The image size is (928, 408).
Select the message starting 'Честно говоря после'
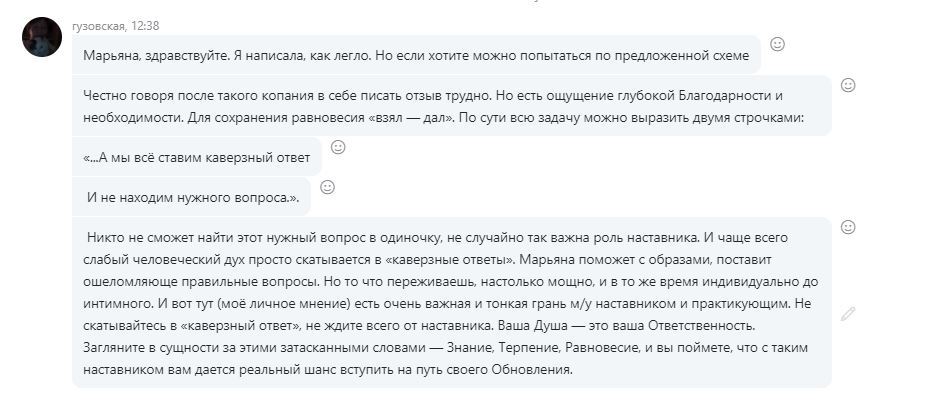point(452,105)
